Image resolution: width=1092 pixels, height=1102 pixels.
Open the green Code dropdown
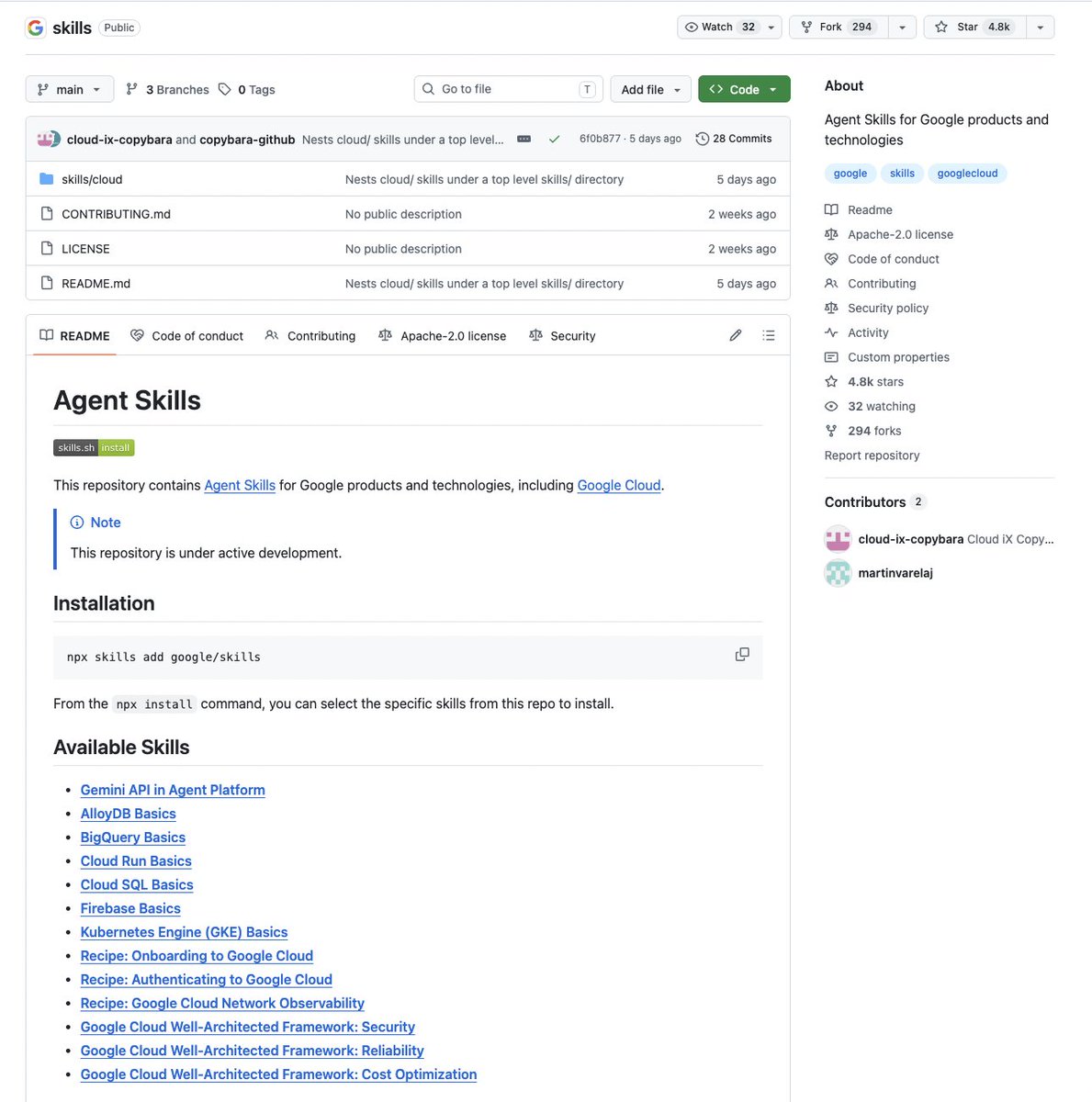coord(744,90)
